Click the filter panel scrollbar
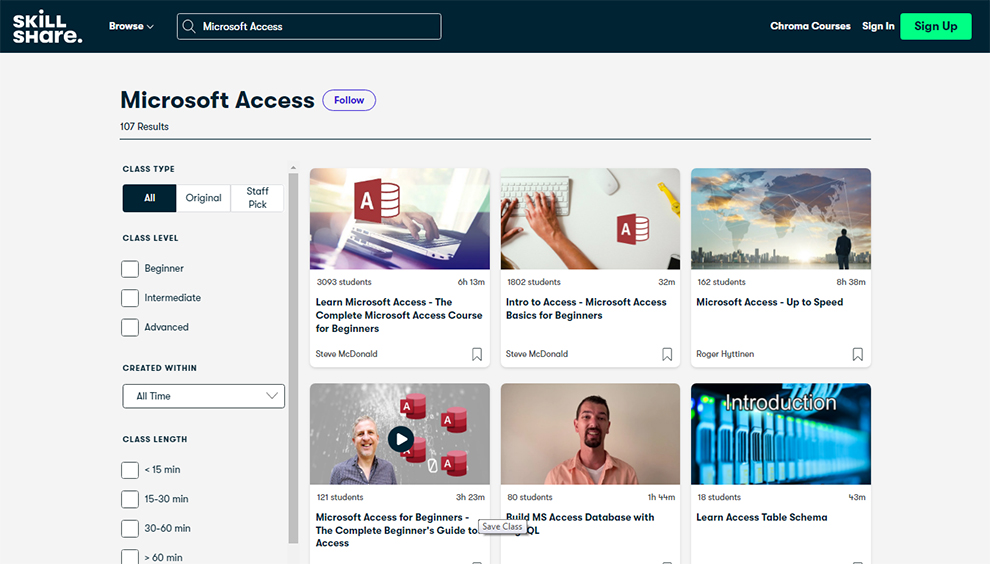 tap(293, 357)
